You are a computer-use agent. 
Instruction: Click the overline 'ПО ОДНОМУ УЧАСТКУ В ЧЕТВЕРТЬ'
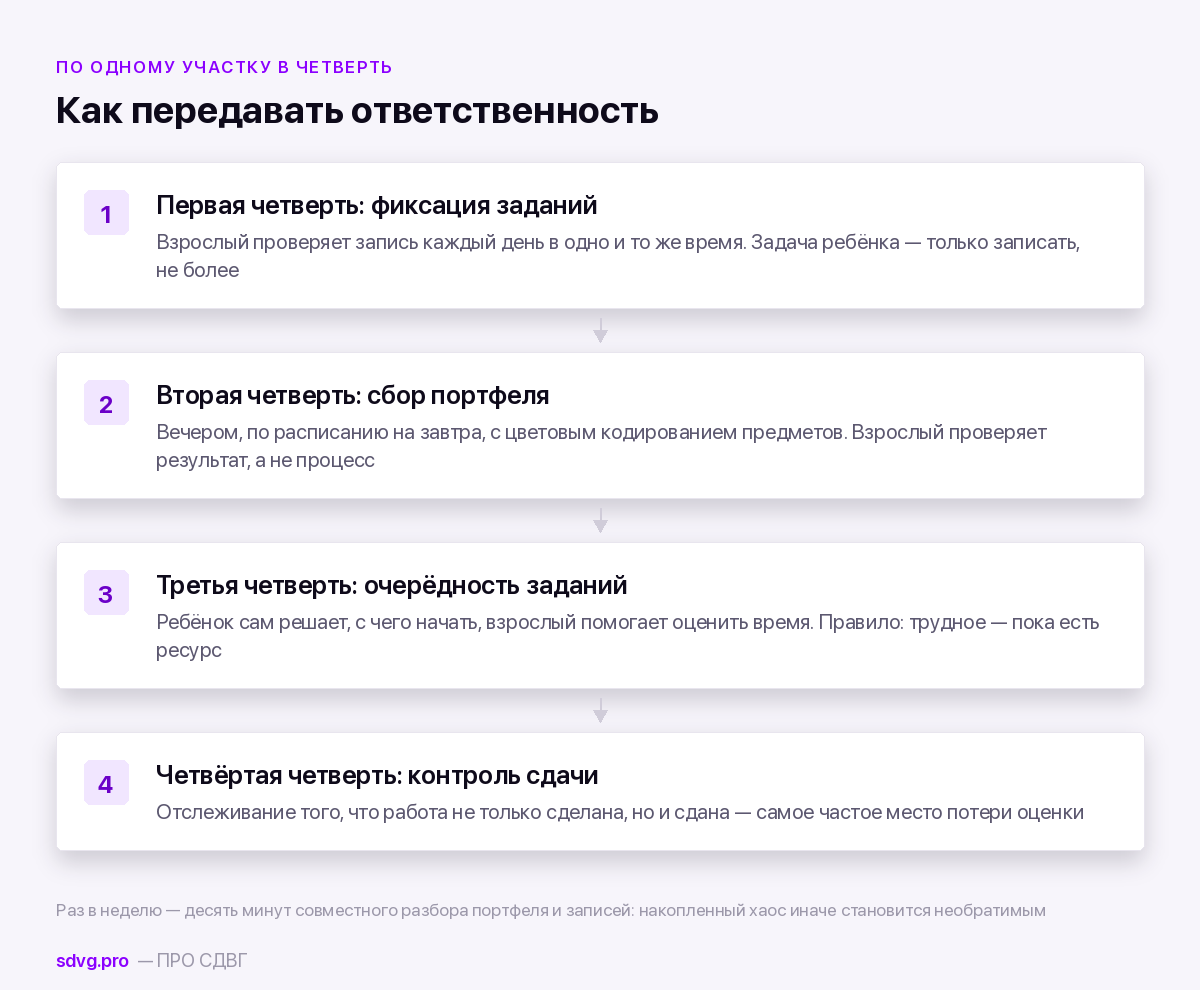tap(224, 68)
